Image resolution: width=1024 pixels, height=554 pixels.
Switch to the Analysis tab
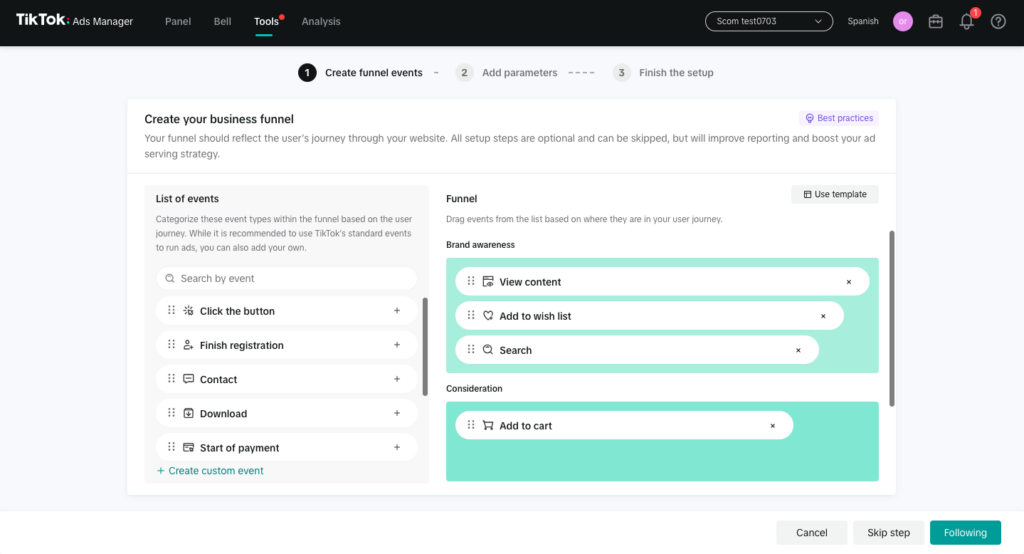[321, 22]
